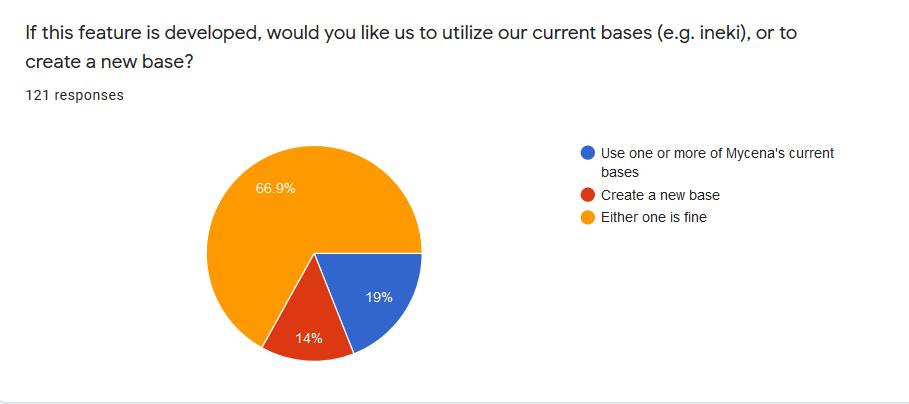Click the white border between orange and red slices

[x=288, y=301]
